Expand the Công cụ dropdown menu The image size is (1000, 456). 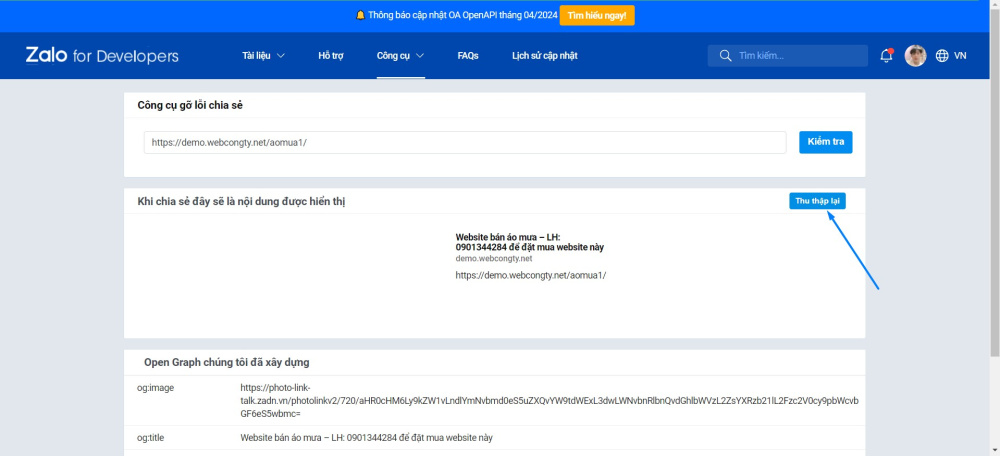pos(400,56)
